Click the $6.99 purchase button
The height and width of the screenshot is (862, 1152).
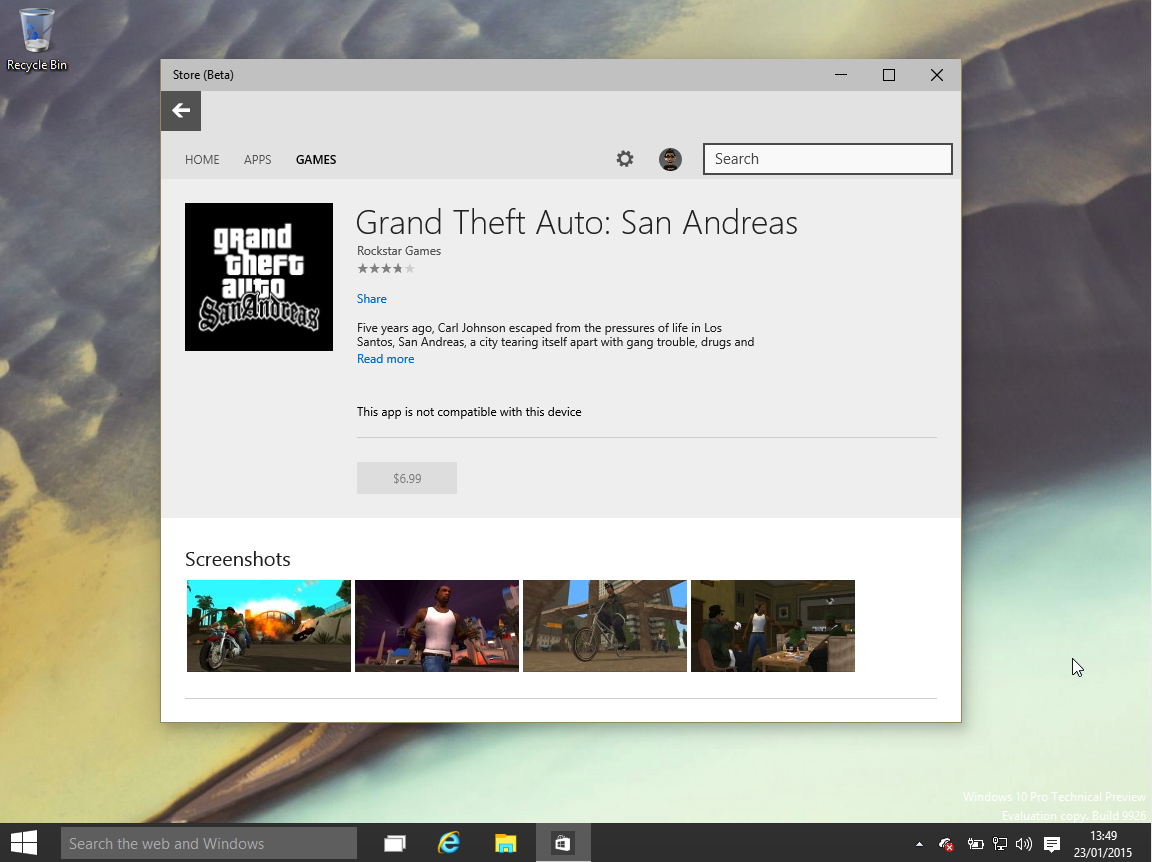pos(406,478)
